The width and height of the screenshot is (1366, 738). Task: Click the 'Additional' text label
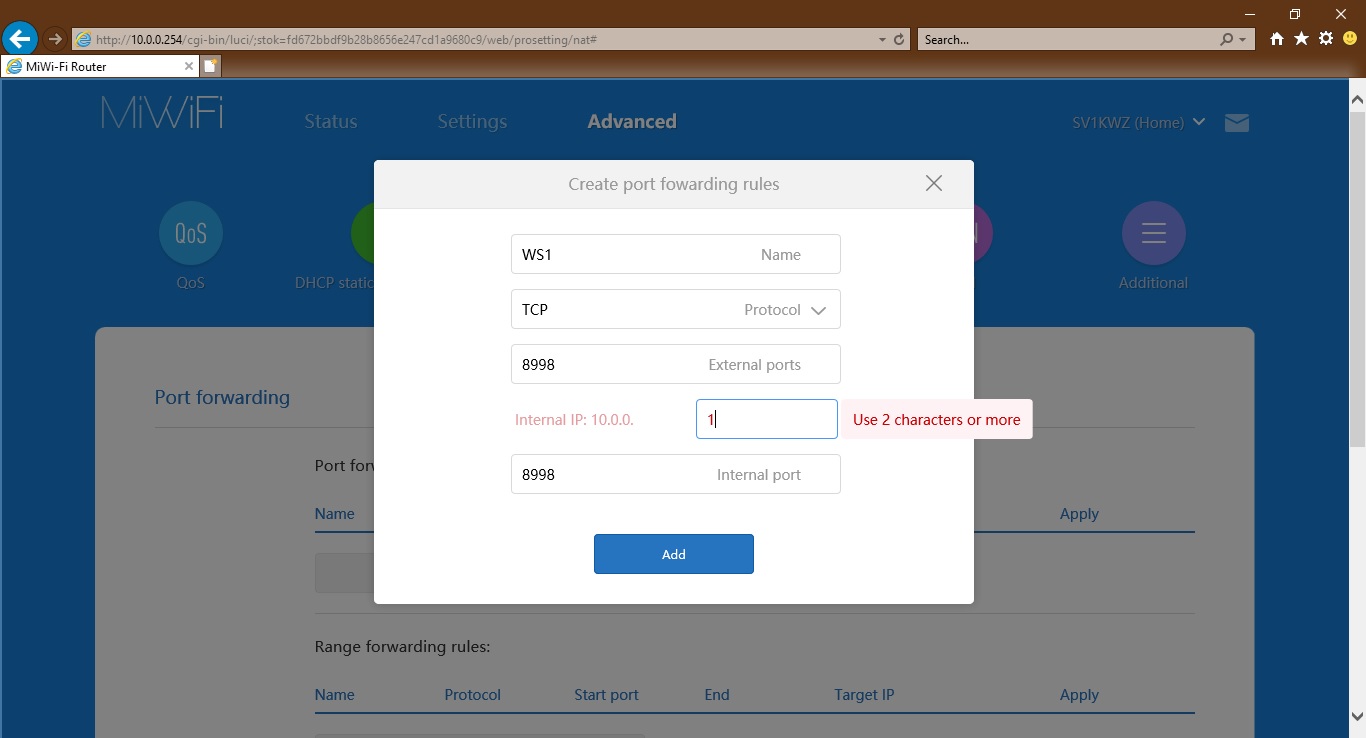coord(1153,283)
